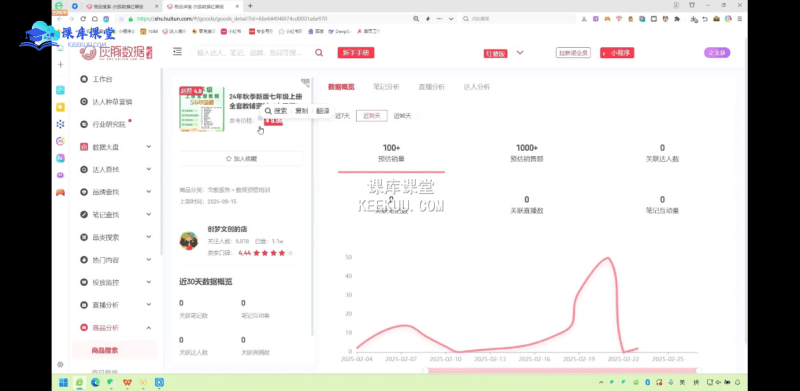Expand the 品牌查找 sidebar menu
Image resolution: width=800 pixels, height=391 pixels.
click(x=148, y=191)
